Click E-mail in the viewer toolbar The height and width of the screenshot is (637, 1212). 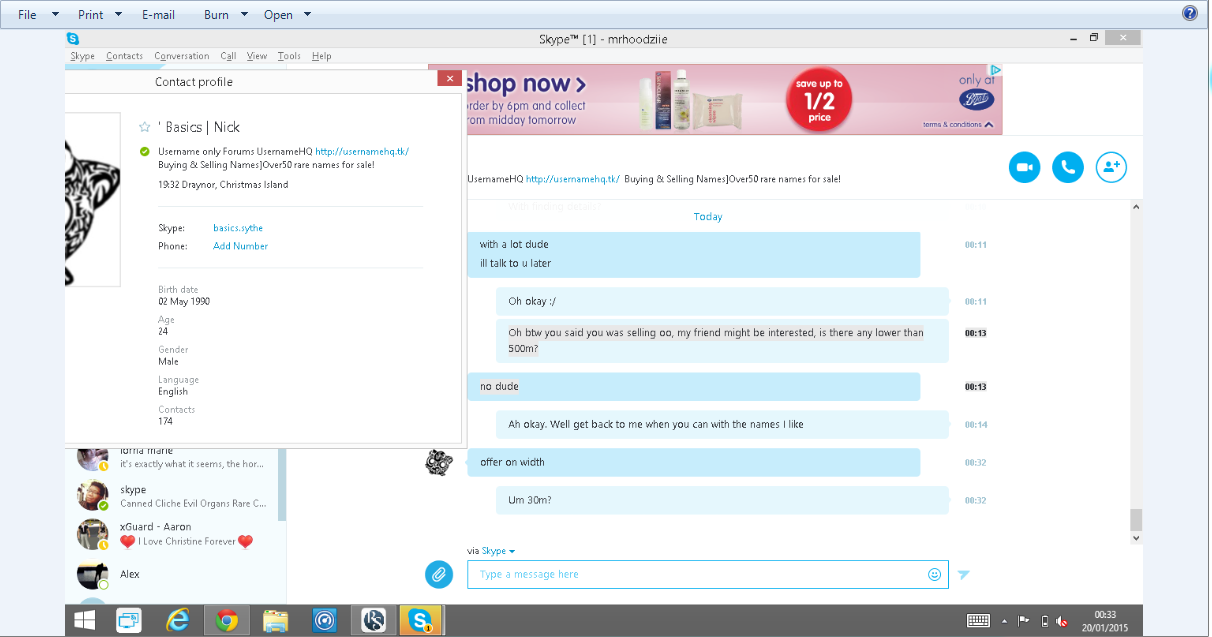pos(158,14)
